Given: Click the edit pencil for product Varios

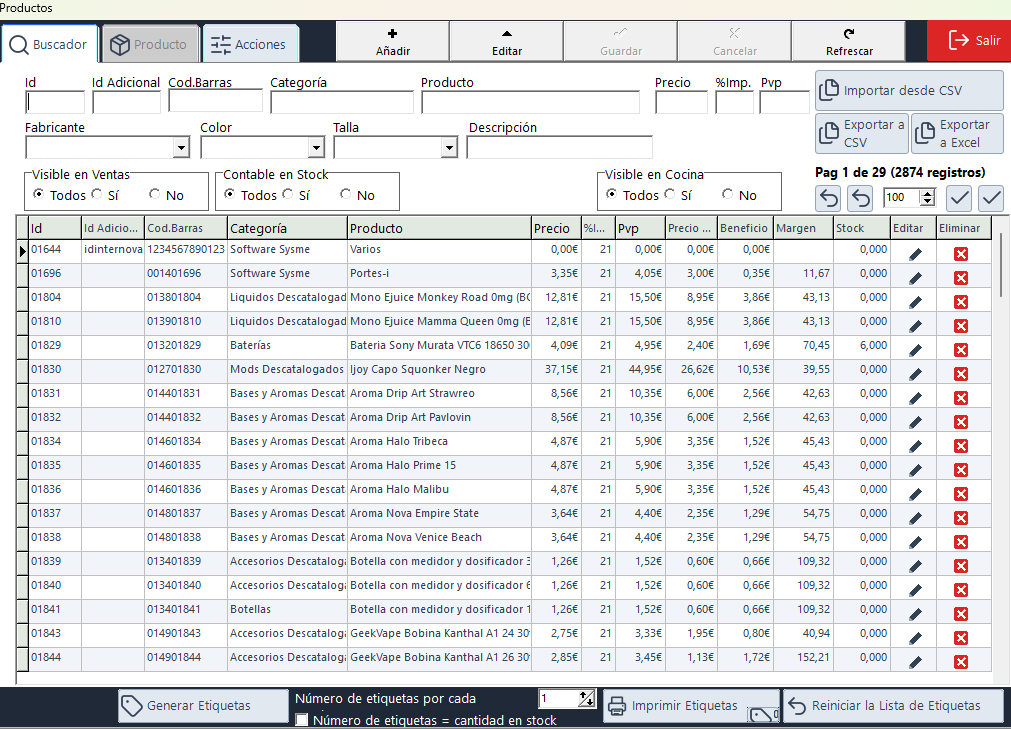Looking at the screenshot, I should pyautogui.click(x=915, y=254).
